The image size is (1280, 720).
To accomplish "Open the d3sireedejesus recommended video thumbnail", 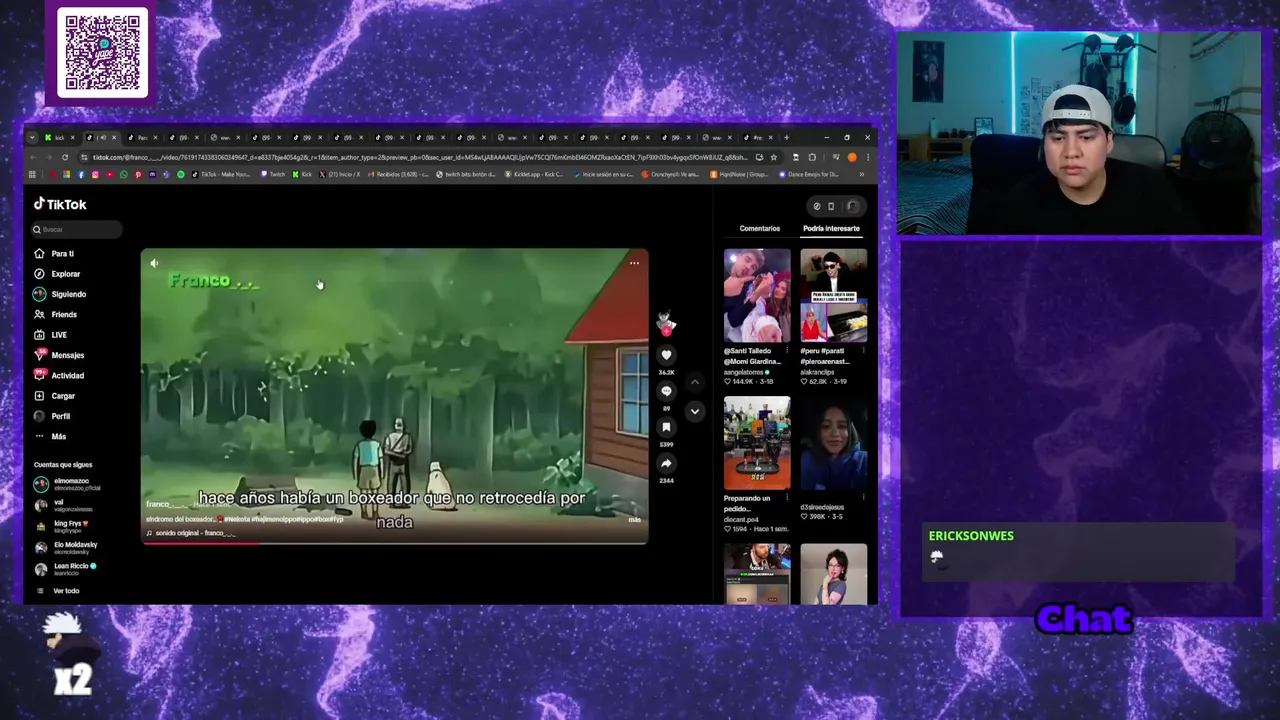I will click(833, 443).
